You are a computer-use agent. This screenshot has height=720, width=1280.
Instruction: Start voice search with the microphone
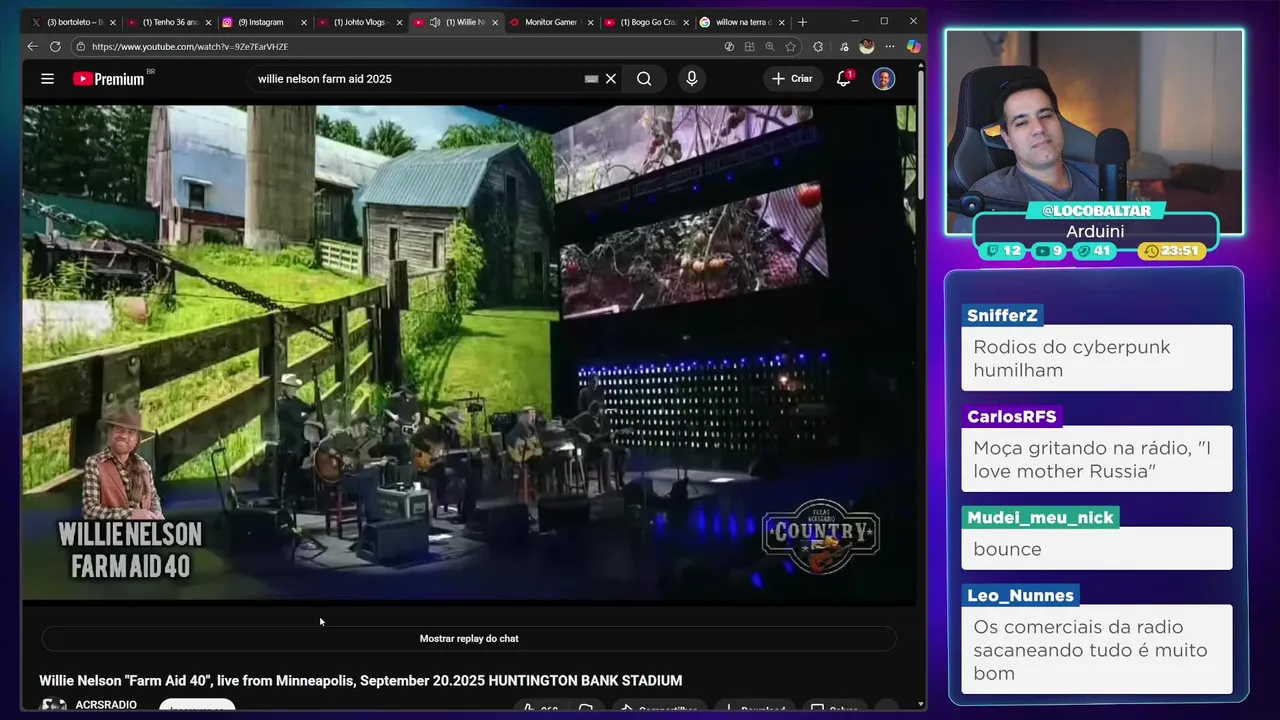691,79
